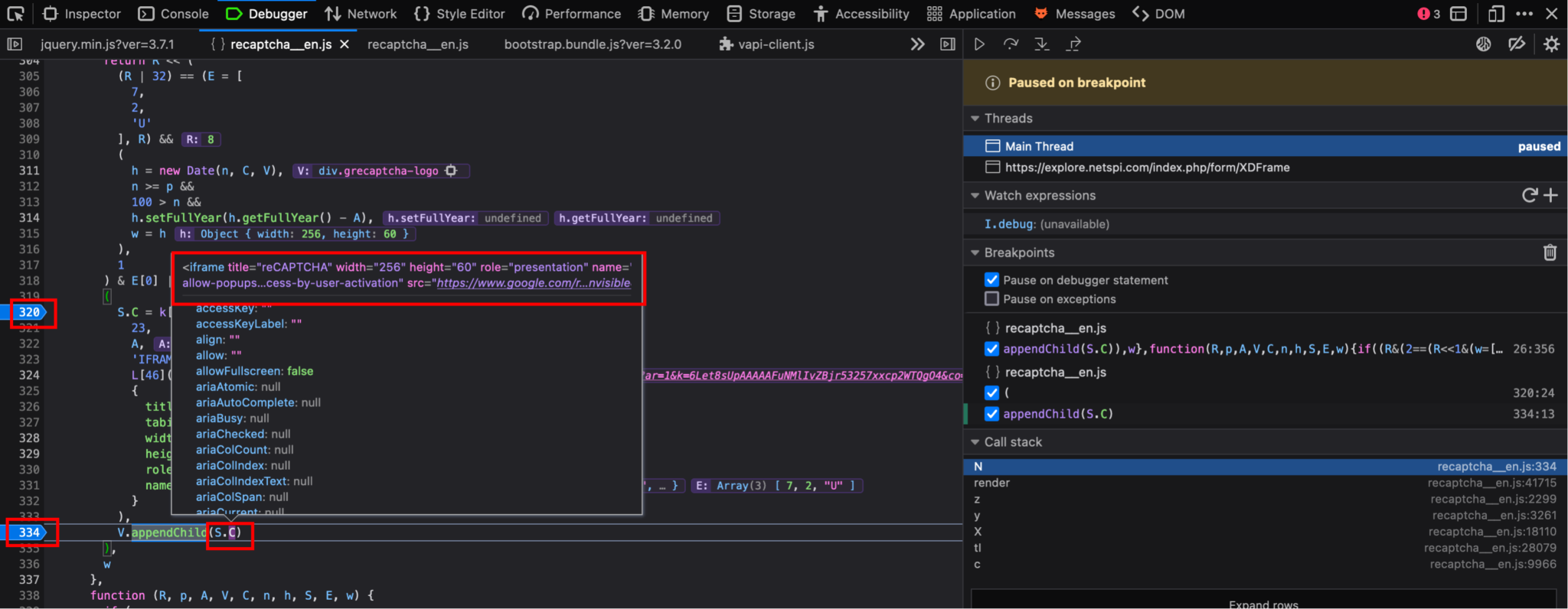Switch to the Network panel tab

(361, 14)
